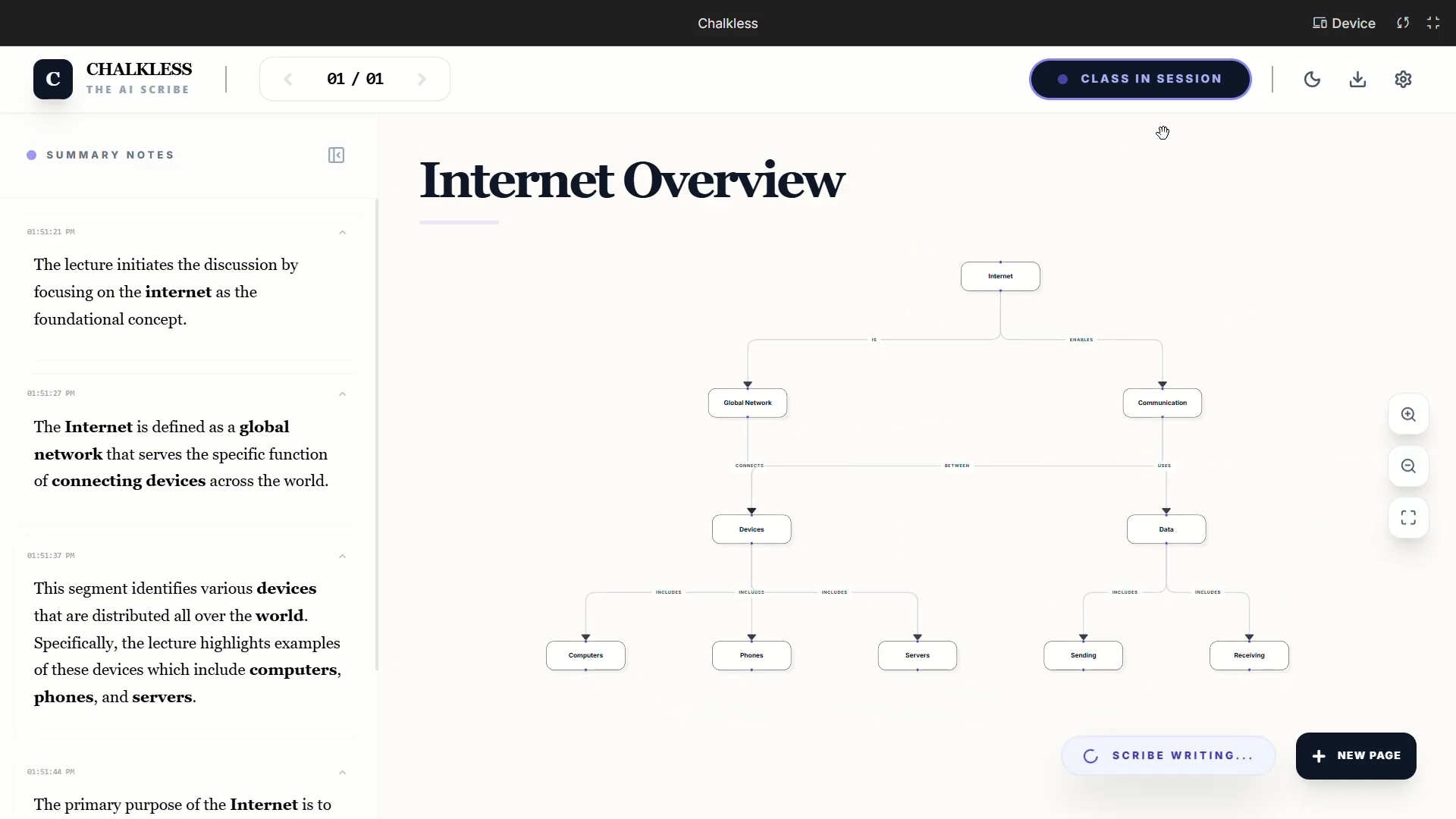
Task: Click the download notes icon
Action: click(1357, 79)
